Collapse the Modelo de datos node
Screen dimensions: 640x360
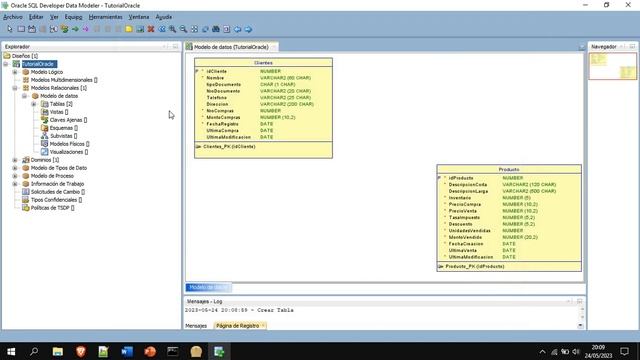24,96
